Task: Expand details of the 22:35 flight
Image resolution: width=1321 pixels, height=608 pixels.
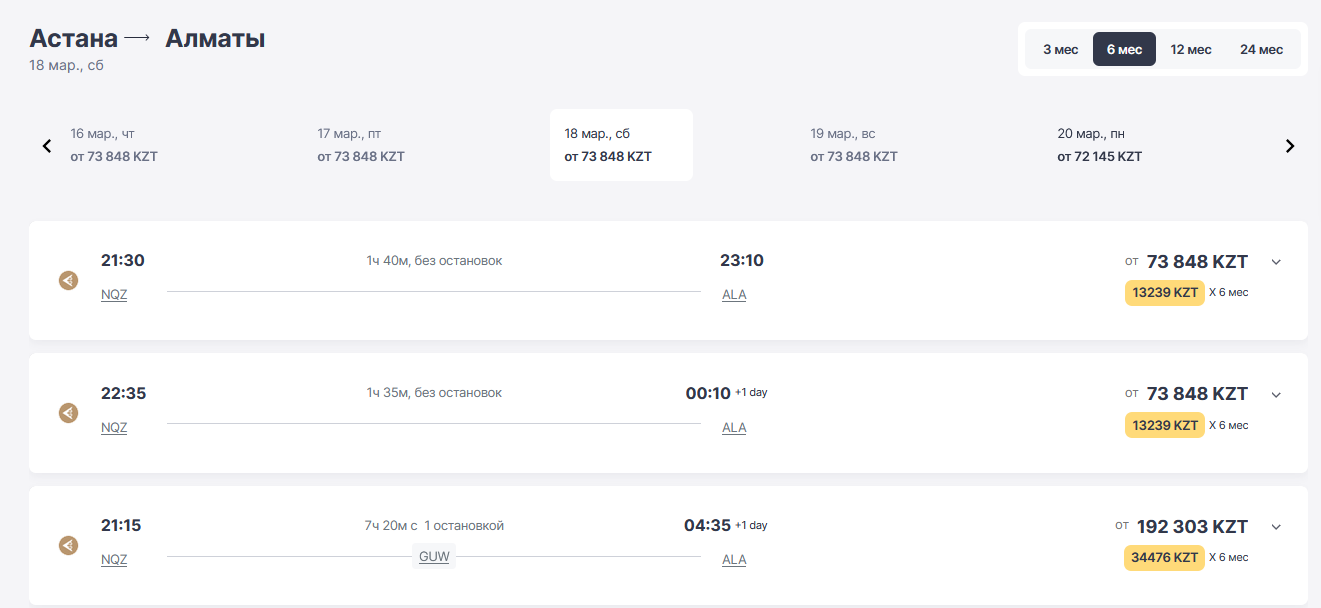Action: pos(1276,394)
